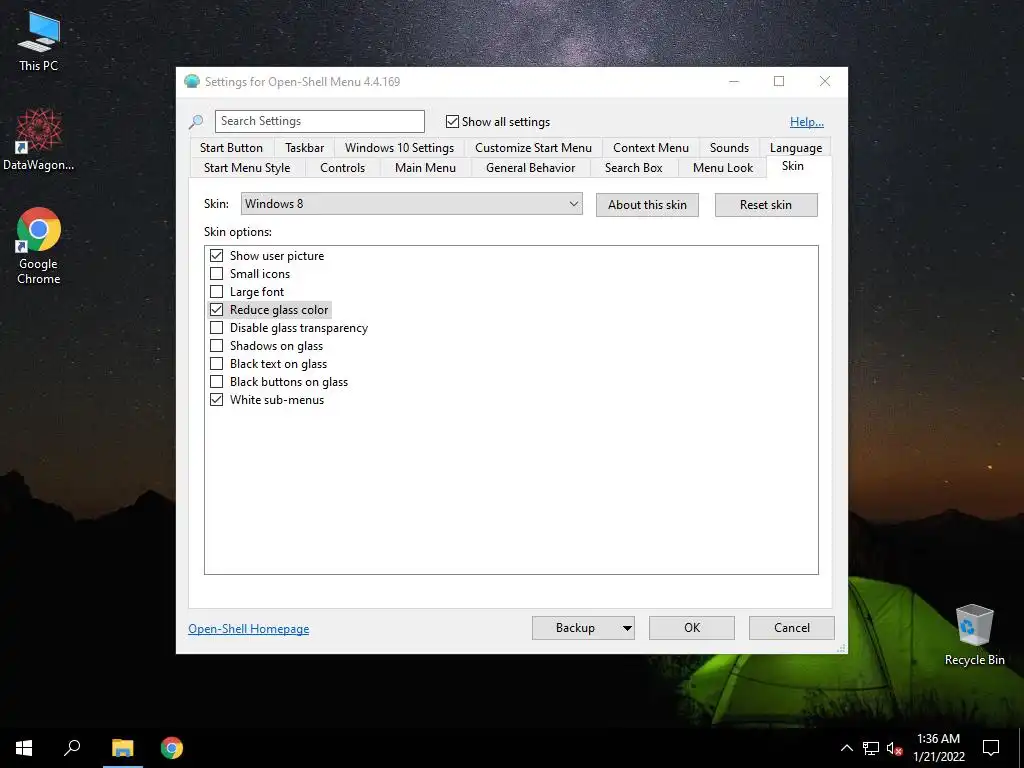
Task: Switch to the Main Menu tab
Action: click(425, 168)
